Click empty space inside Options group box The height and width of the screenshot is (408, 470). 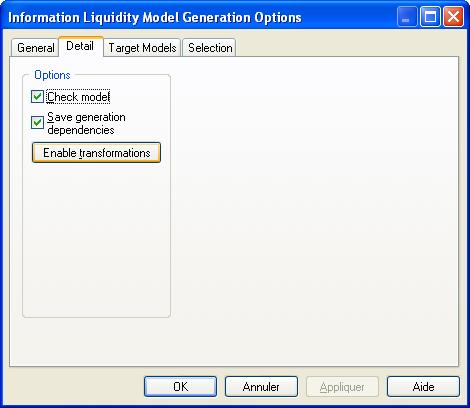click(x=96, y=240)
